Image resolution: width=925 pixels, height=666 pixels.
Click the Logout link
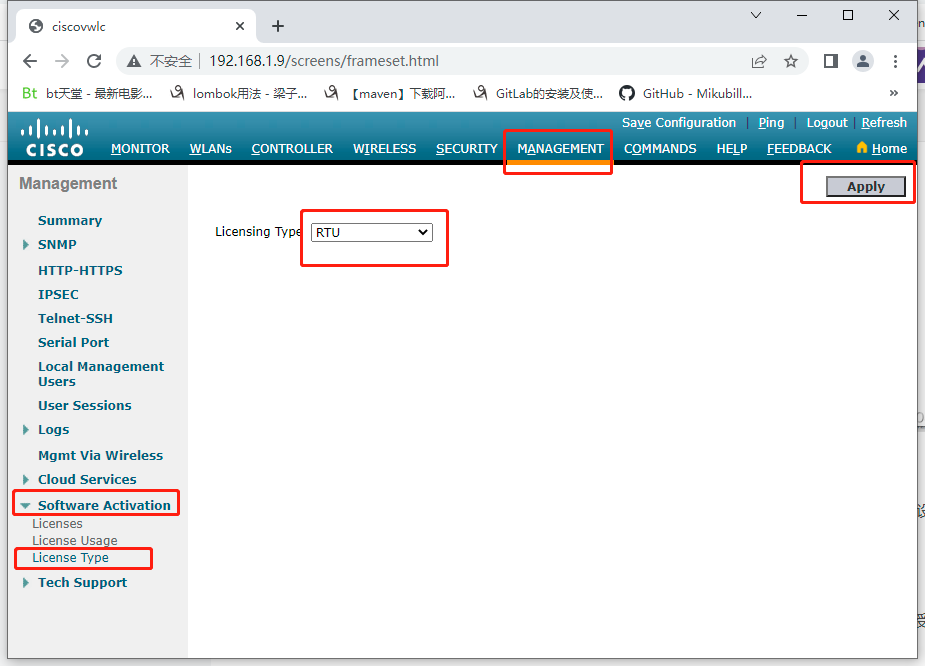coord(826,122)
